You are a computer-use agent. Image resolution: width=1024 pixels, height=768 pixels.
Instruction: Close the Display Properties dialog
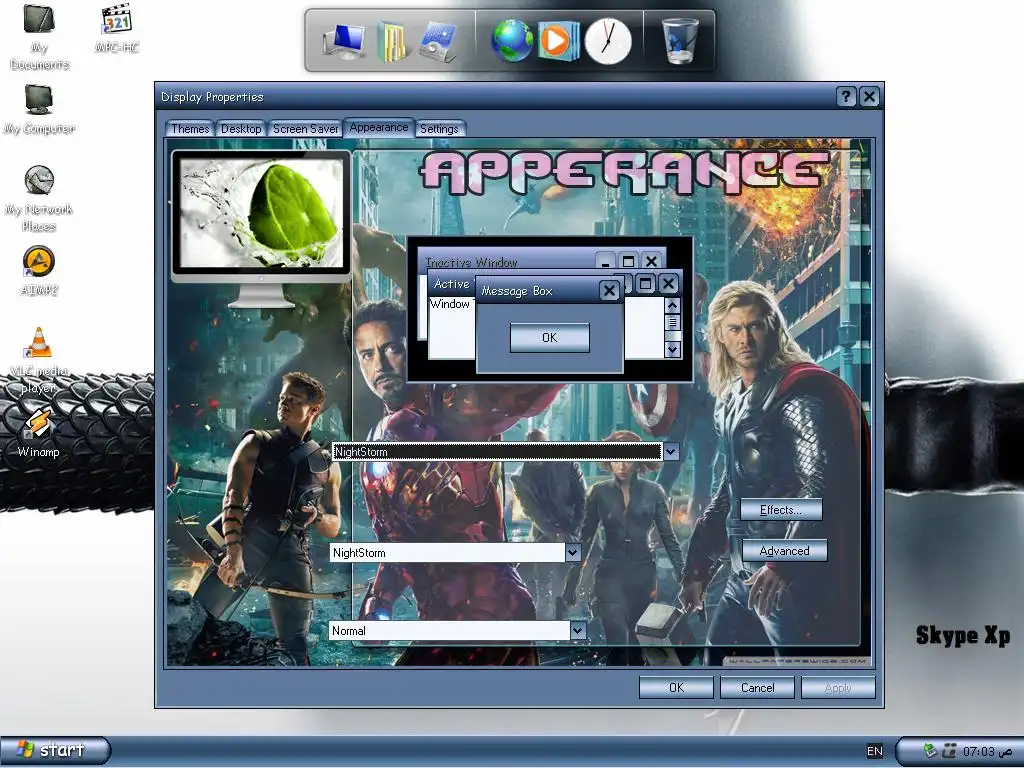pyautogui.click(x=869, y=97)
